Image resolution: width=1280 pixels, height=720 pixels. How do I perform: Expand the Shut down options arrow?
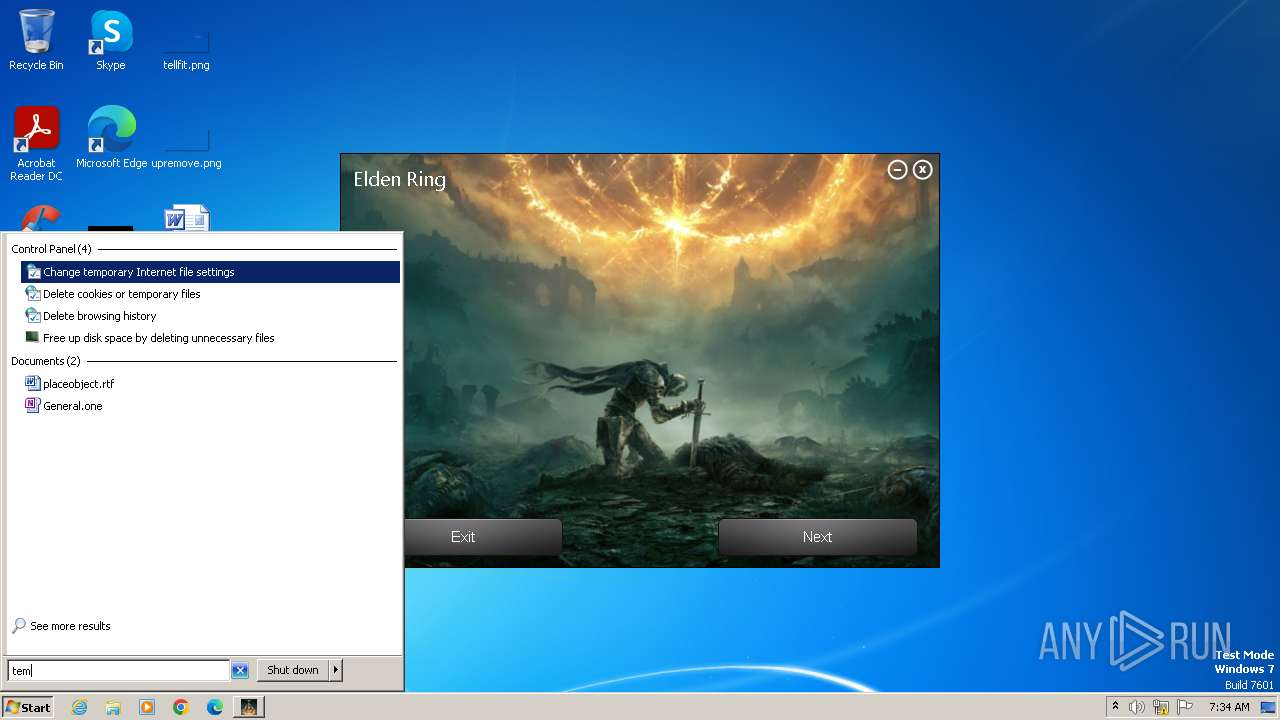(336, 670)
